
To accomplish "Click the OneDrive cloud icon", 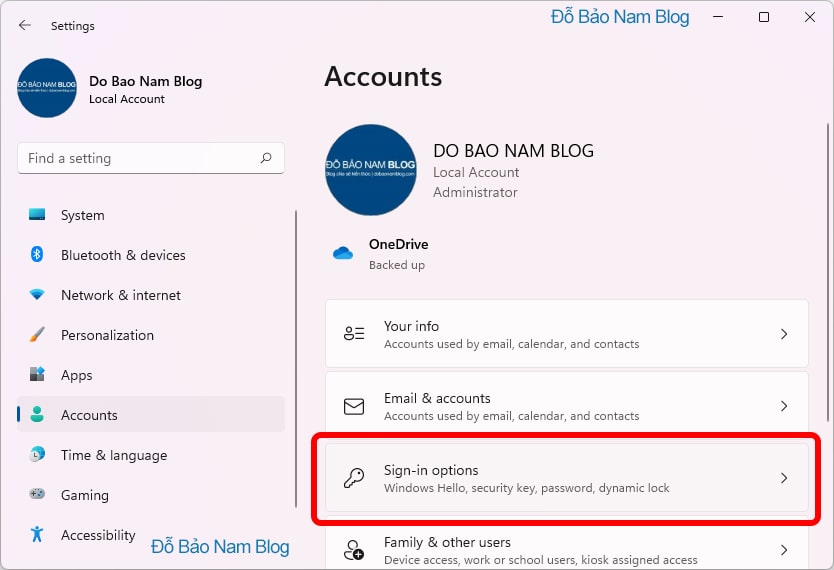I will pyautogui.click(x=343, y=253).
